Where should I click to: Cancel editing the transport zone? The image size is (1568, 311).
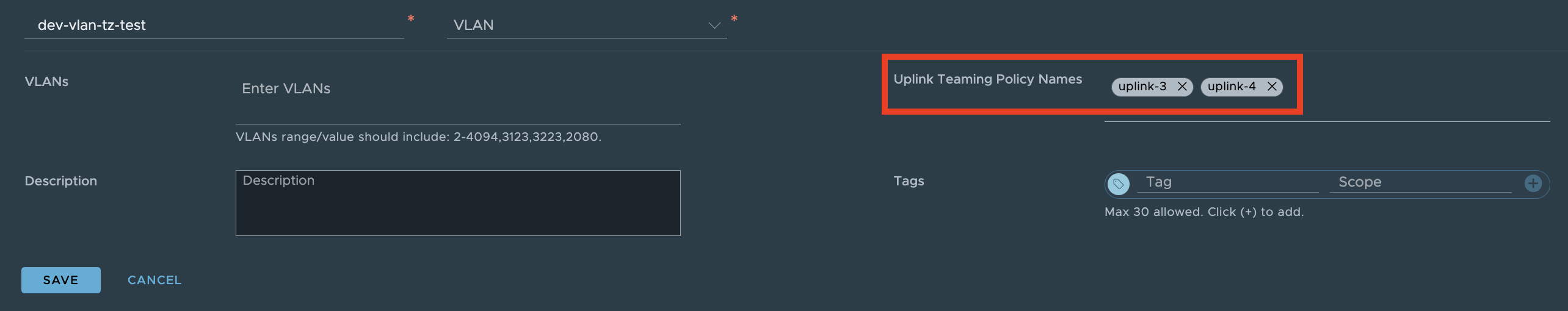154,280
